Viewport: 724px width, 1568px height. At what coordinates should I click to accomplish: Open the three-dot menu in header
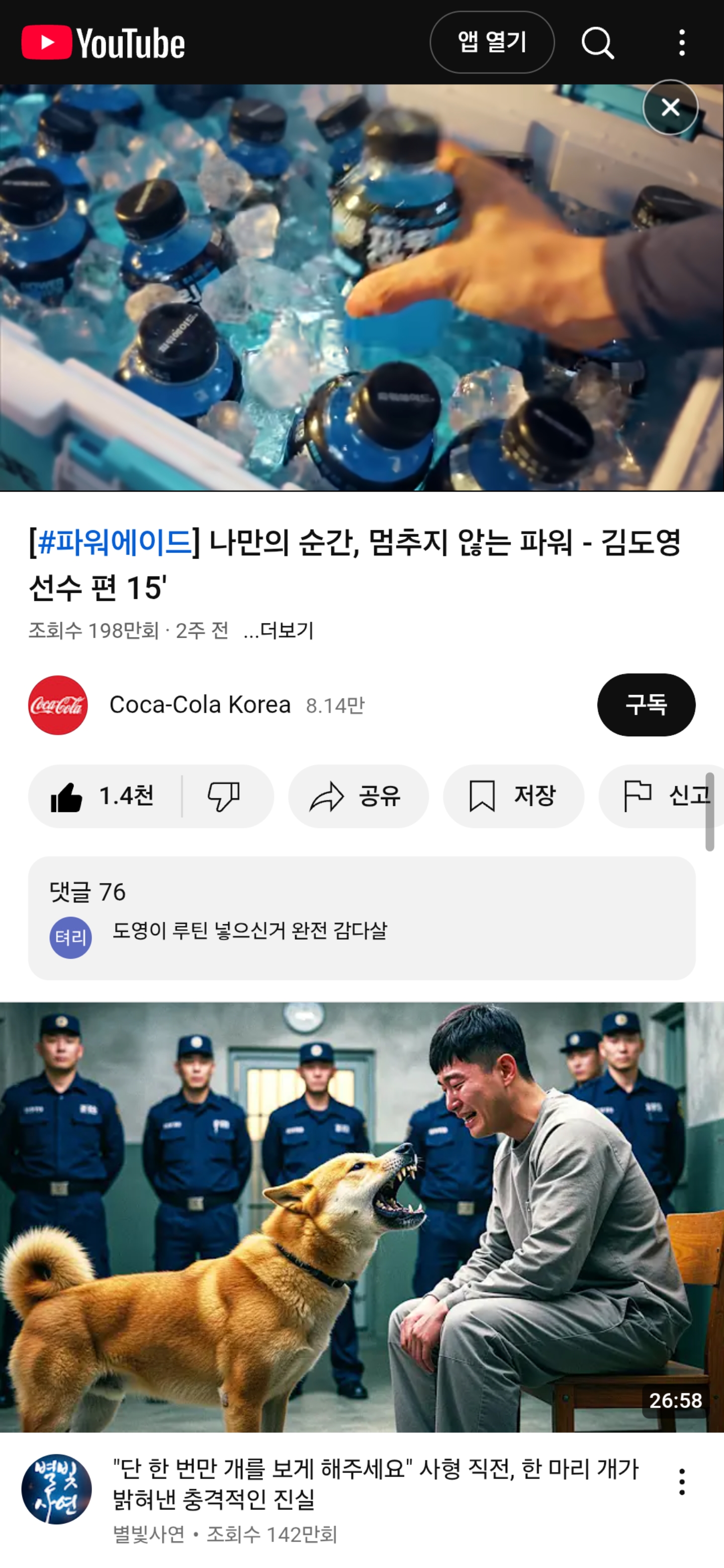click(x=681, y=43)
